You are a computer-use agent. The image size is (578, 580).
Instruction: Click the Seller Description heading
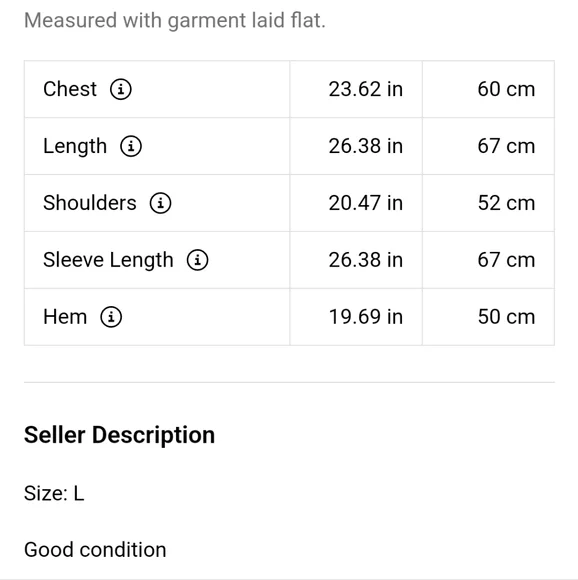pos(119,435)
